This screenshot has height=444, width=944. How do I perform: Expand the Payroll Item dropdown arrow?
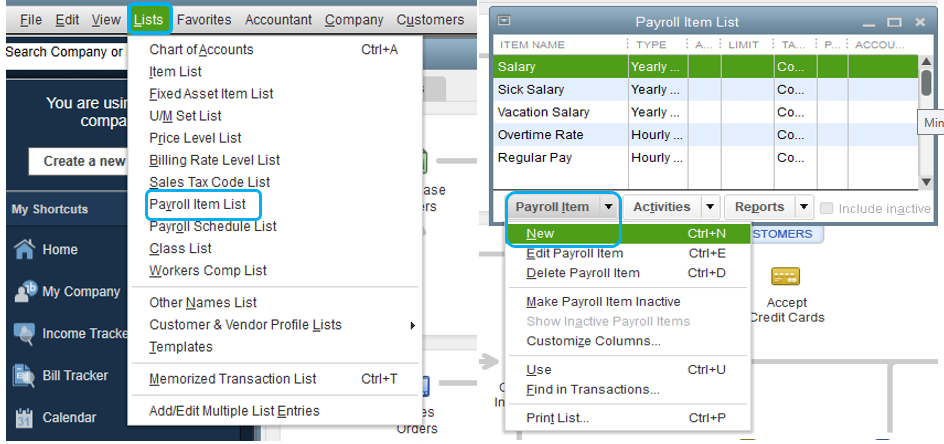click(608, 207)
